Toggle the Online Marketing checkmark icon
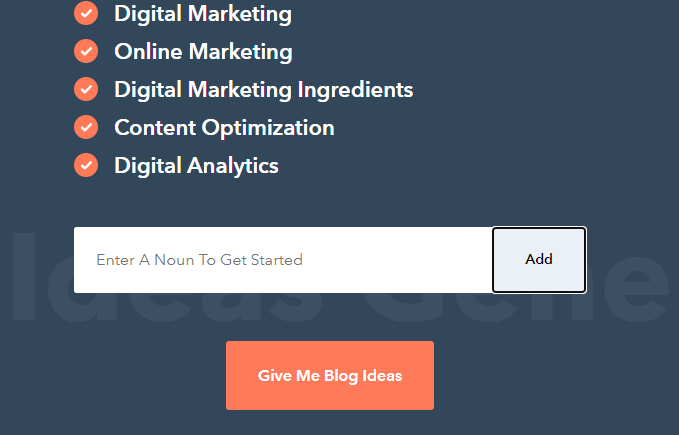 coord(86,51)
